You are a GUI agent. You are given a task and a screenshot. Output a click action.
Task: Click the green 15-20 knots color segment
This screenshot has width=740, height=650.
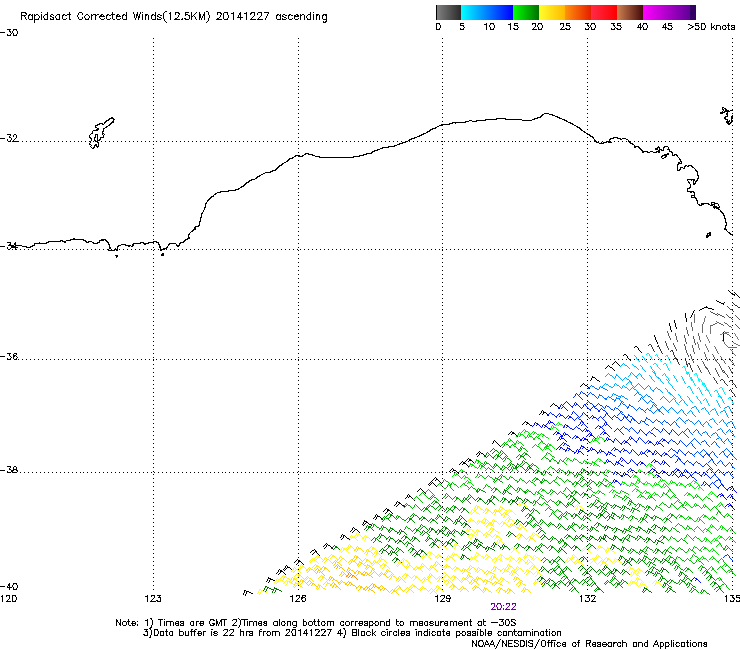tap(526, 12)
